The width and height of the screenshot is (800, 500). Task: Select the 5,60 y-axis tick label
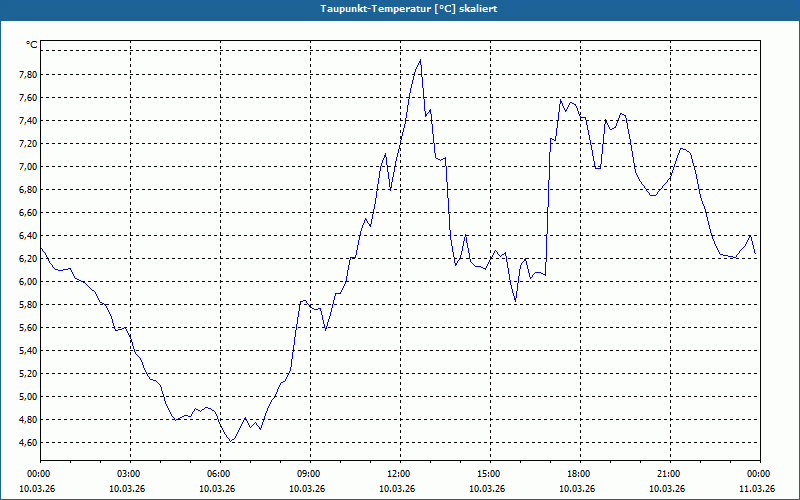pyautogui.click(x=27, y=328)
